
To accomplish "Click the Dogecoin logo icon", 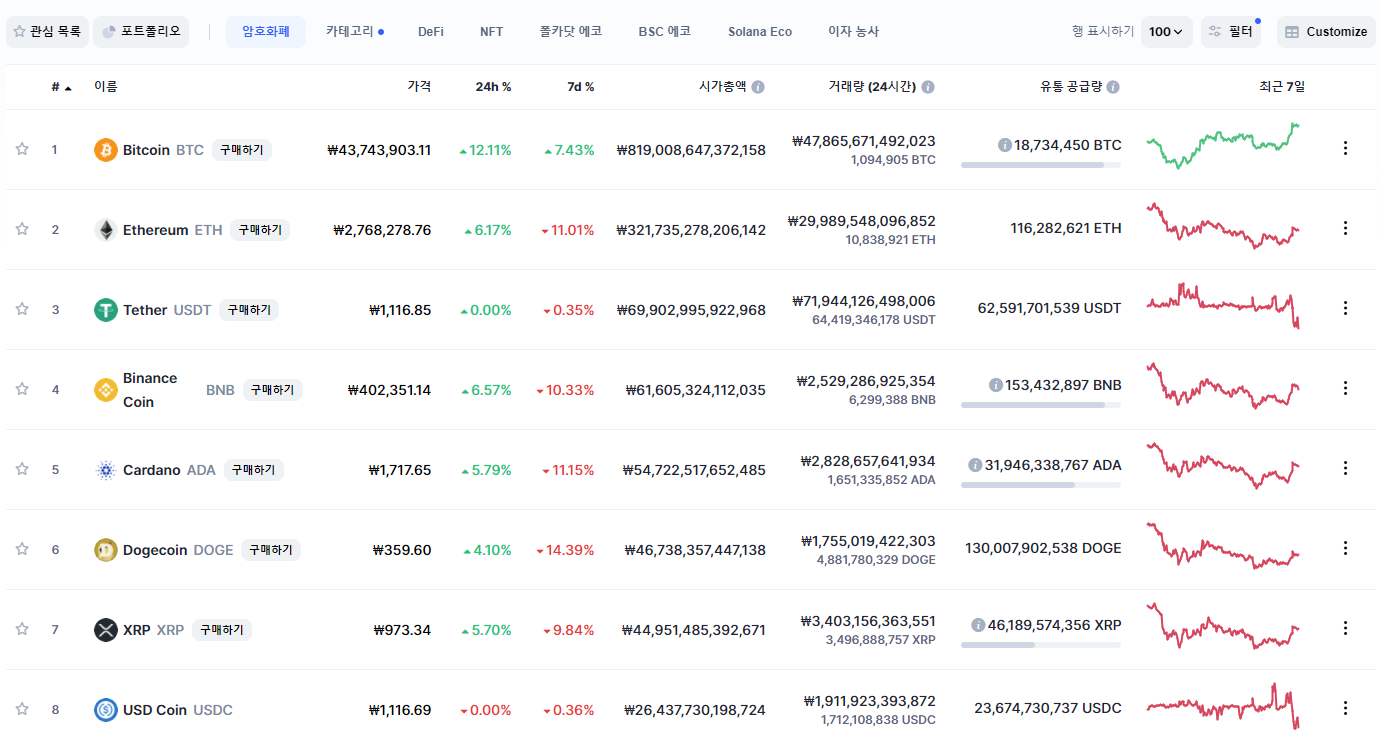I will (x=105, y=550).
